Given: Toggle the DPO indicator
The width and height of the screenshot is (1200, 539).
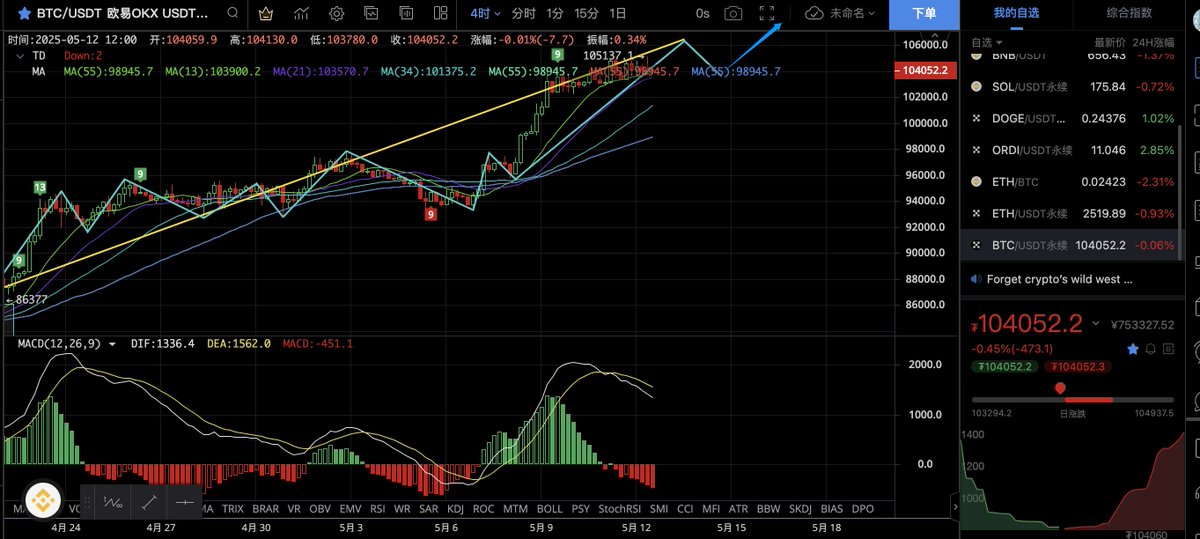Looking at the screenshot, I should click(x=862, y=509).
